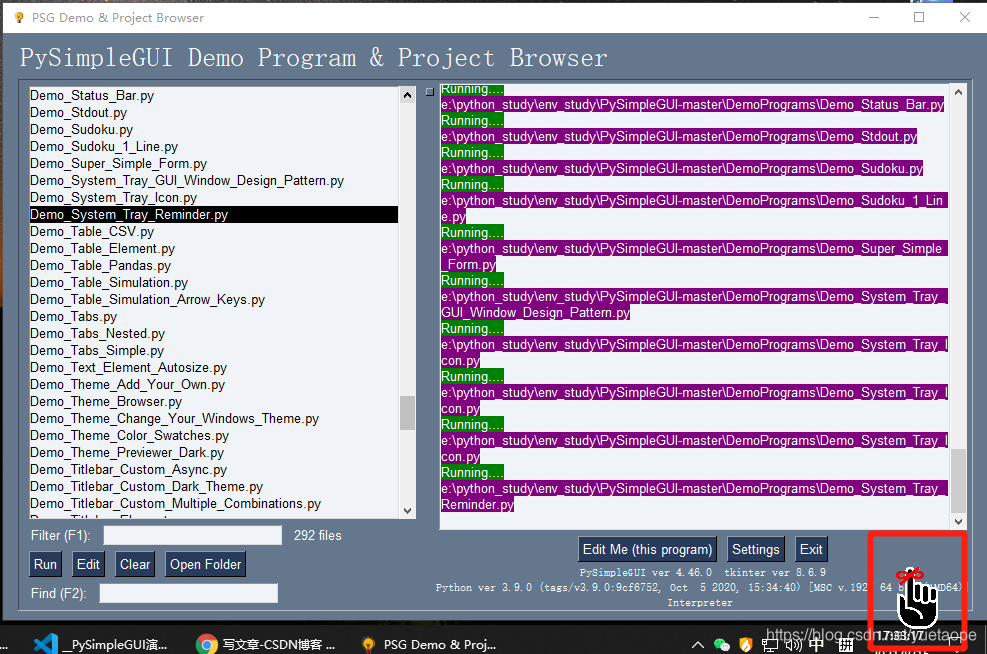987x654 pixels.
Task: Click file list scrollbar down arrow
Action: pyautogui.click(x=407, y=510)
